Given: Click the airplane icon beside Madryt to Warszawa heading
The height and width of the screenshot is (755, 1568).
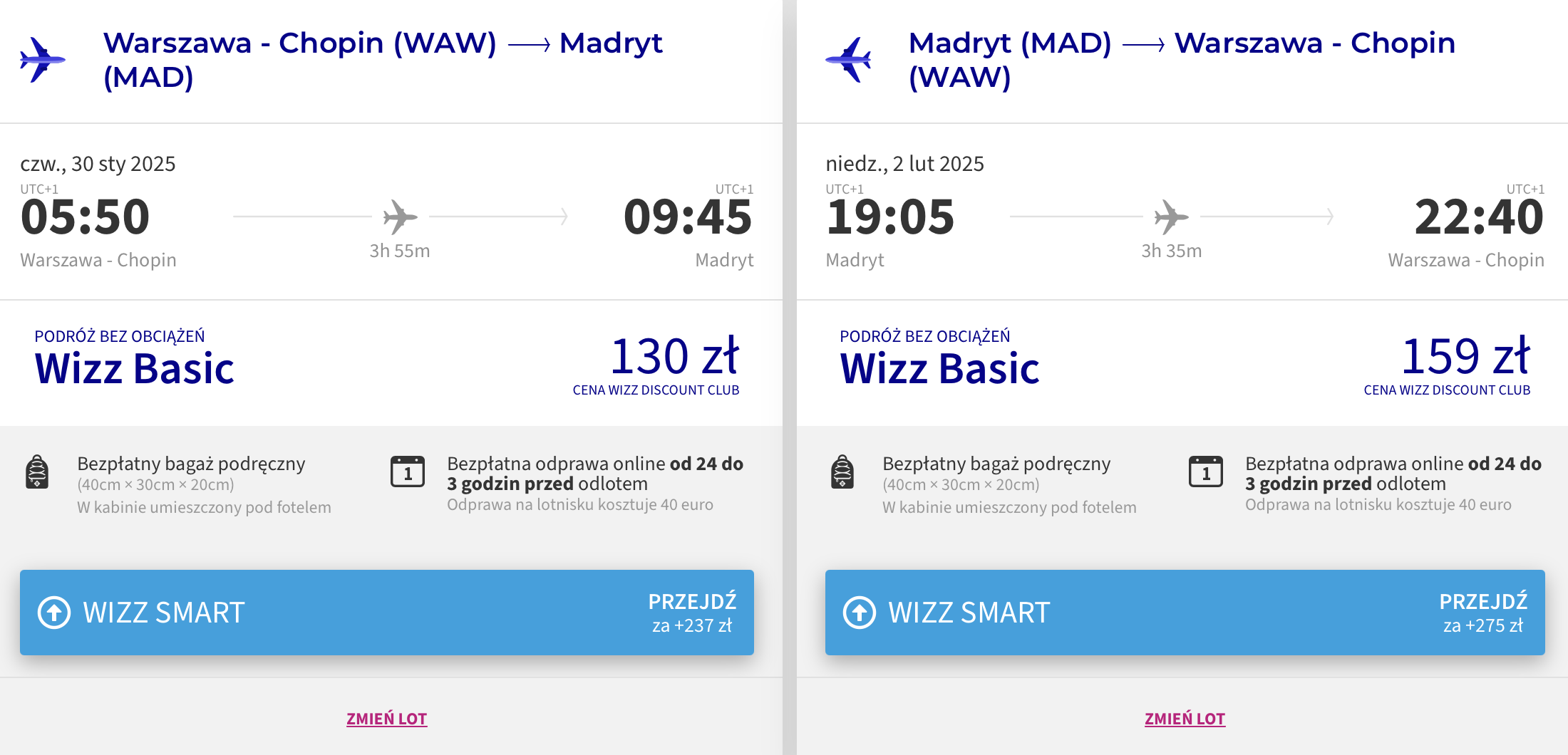Looking at the screenshot, I should point(848,60).
